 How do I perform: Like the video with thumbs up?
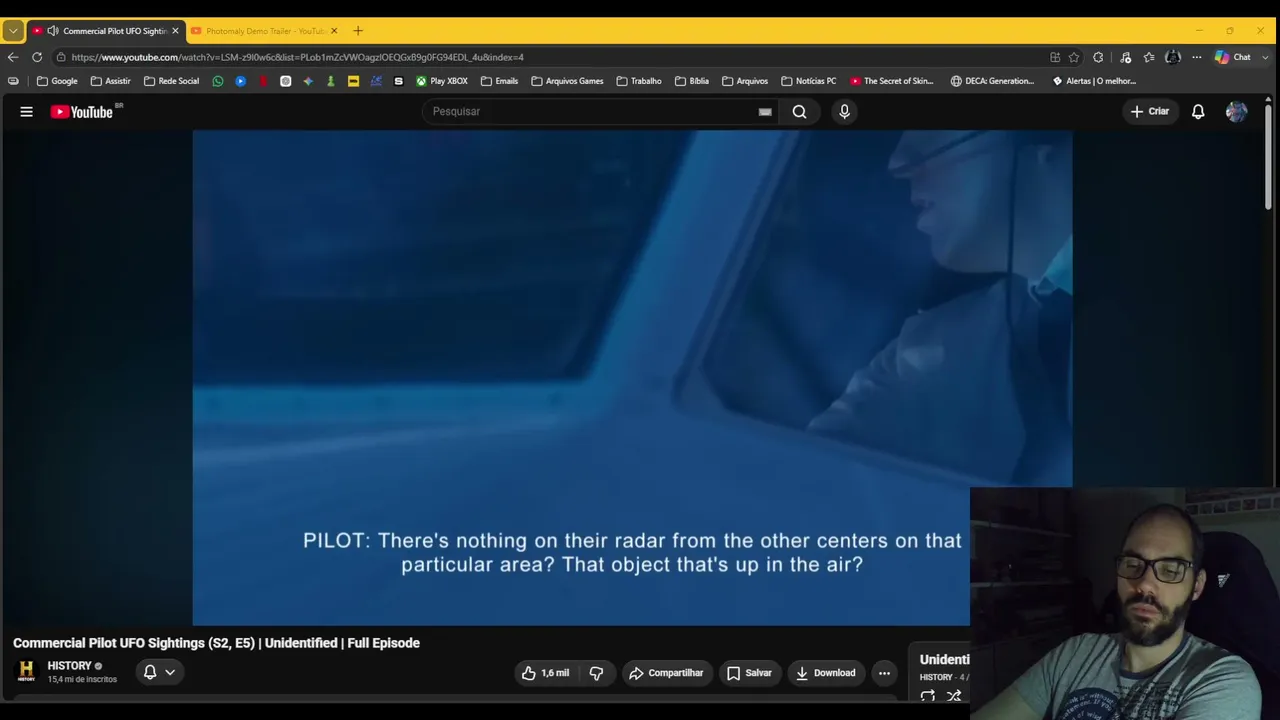pos(545,673)
